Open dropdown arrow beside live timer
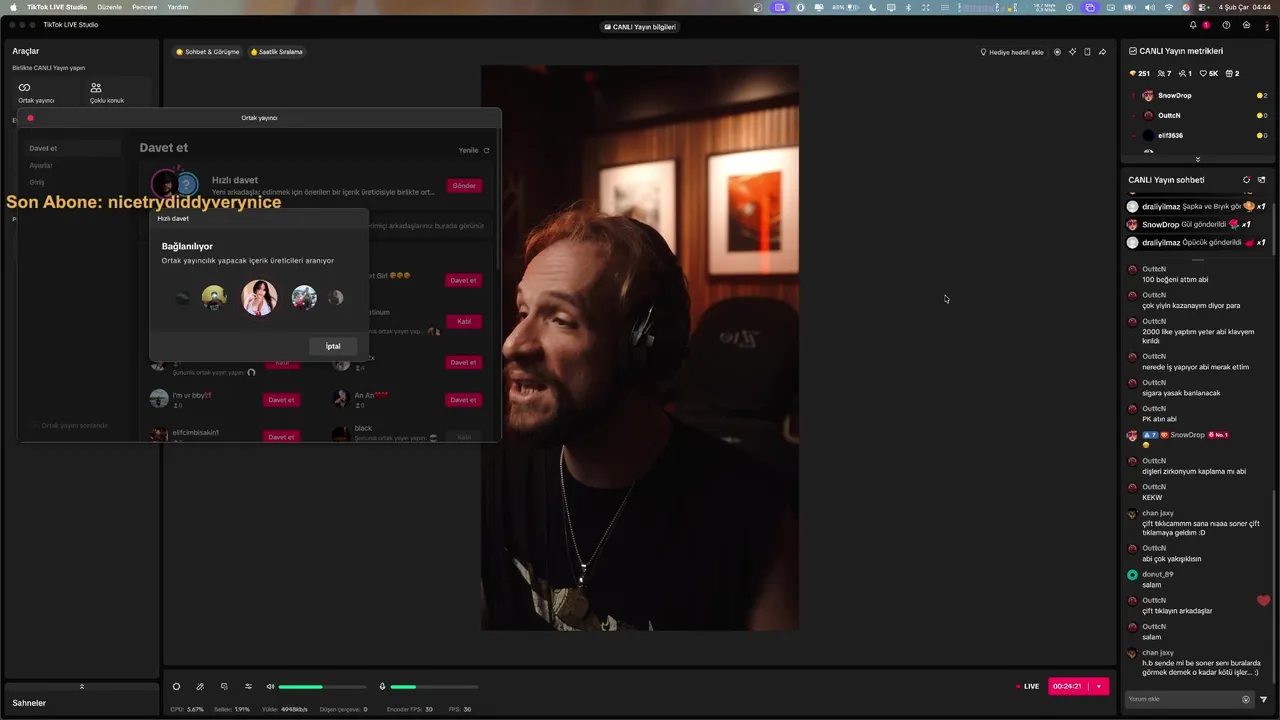Screen dimensions: 1280x720 [x=1099, y=686]
